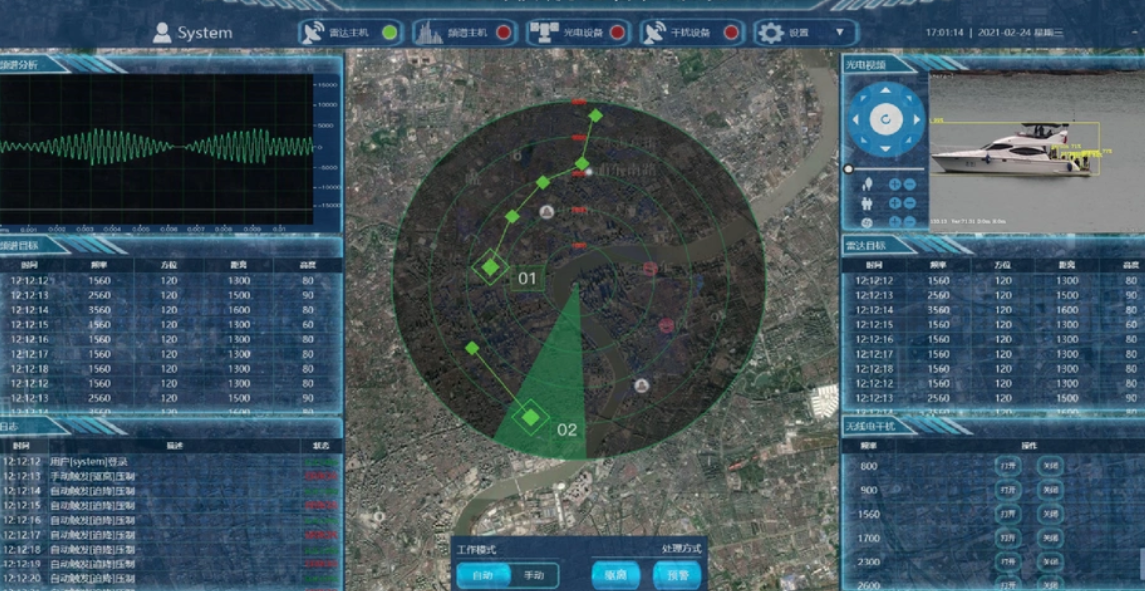Toggle the spectrum host red status indicator
The width and height of the screenshot is (1145, 591).
click(x=503, y=32)
